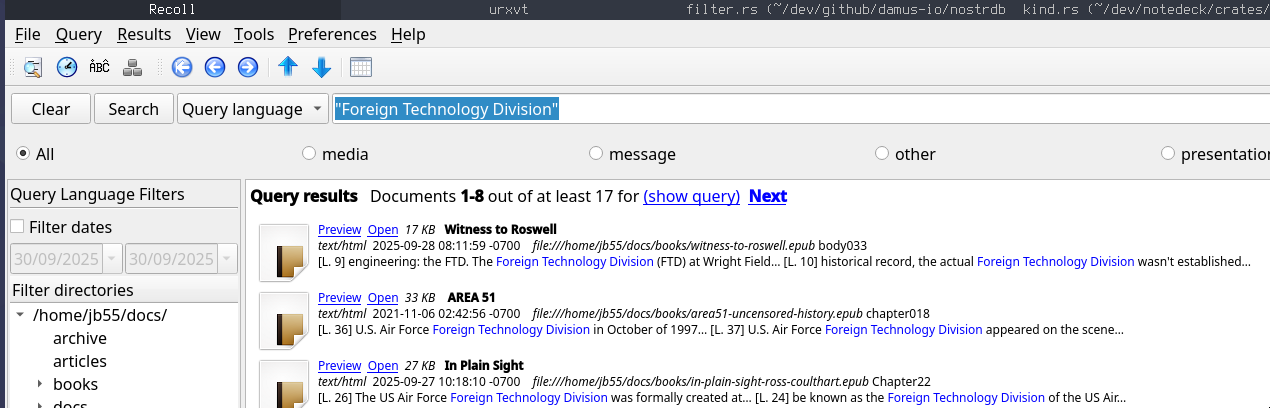
Task: Open document history clock icon
Action: (x=66, y=68)
